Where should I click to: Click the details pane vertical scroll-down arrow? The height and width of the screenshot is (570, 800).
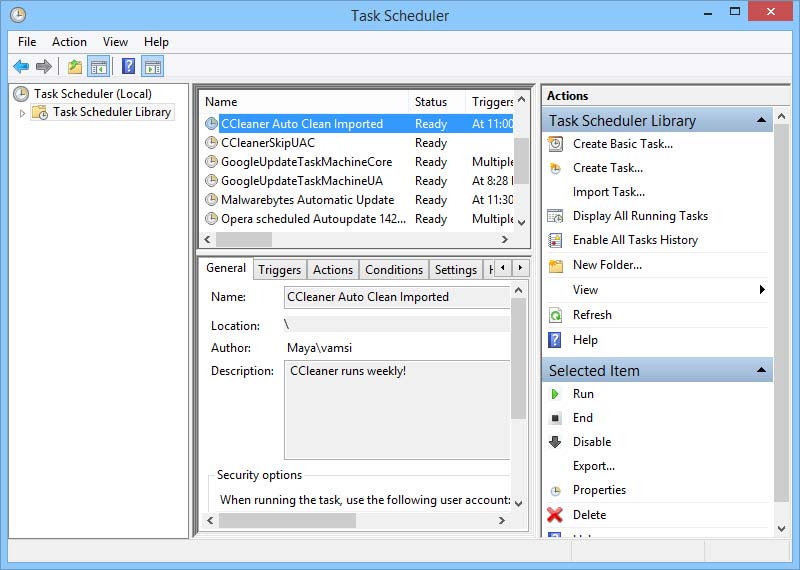click(518, 504)
